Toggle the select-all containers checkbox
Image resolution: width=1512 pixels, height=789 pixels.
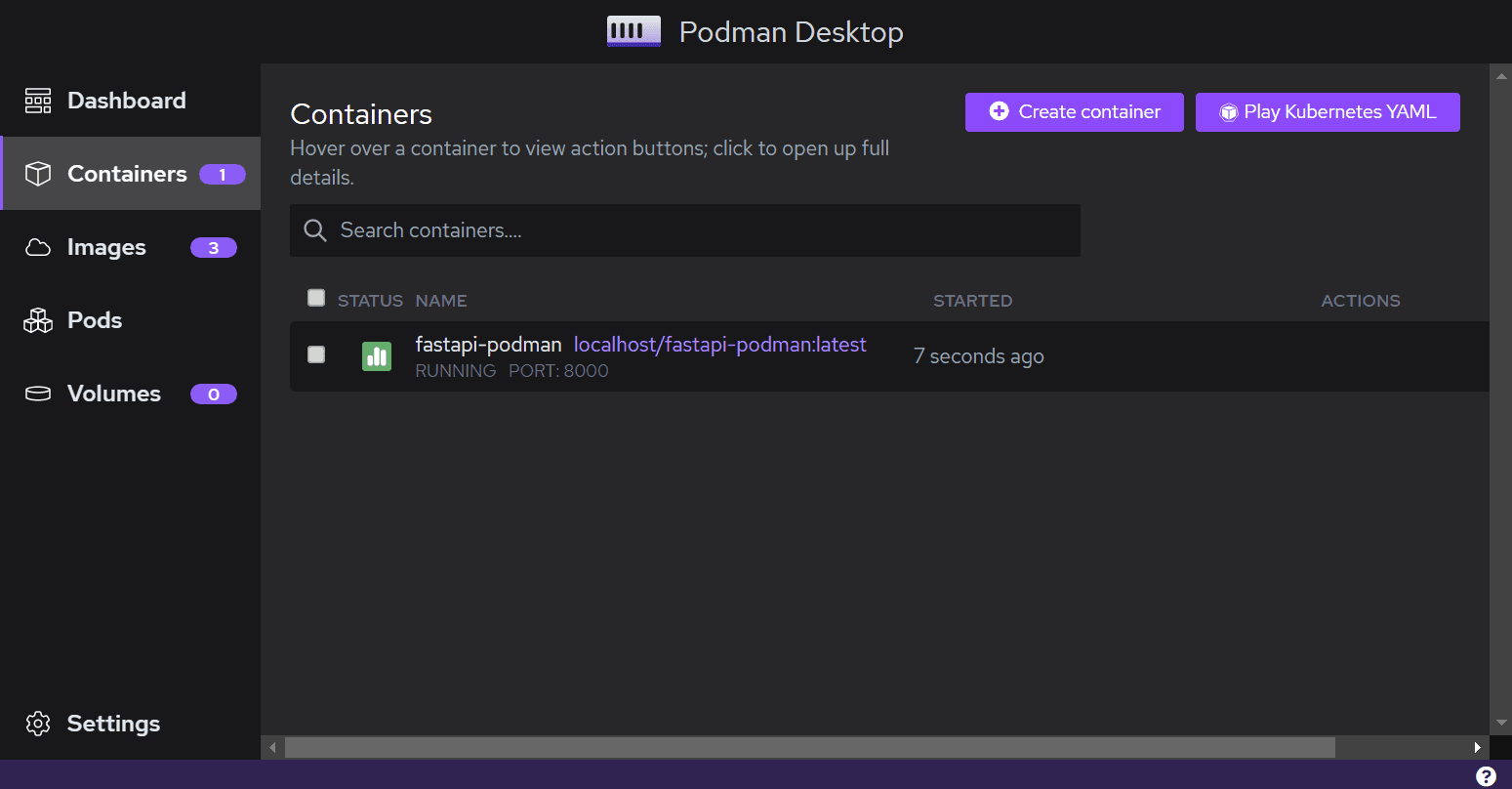(x=316, y=298)
